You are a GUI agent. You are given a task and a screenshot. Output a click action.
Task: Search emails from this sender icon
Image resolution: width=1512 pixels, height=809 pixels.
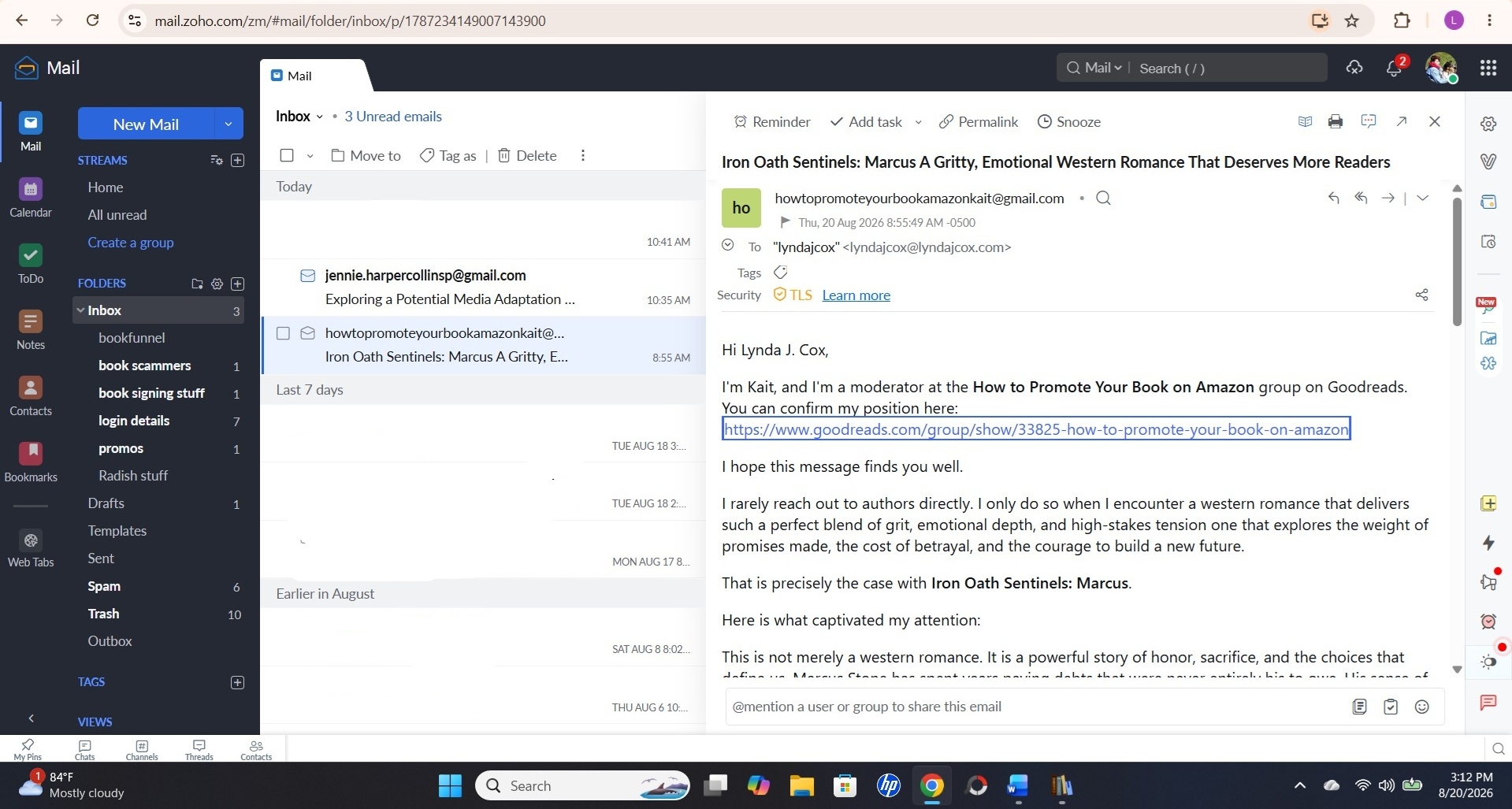click(x=1103, y=198)
